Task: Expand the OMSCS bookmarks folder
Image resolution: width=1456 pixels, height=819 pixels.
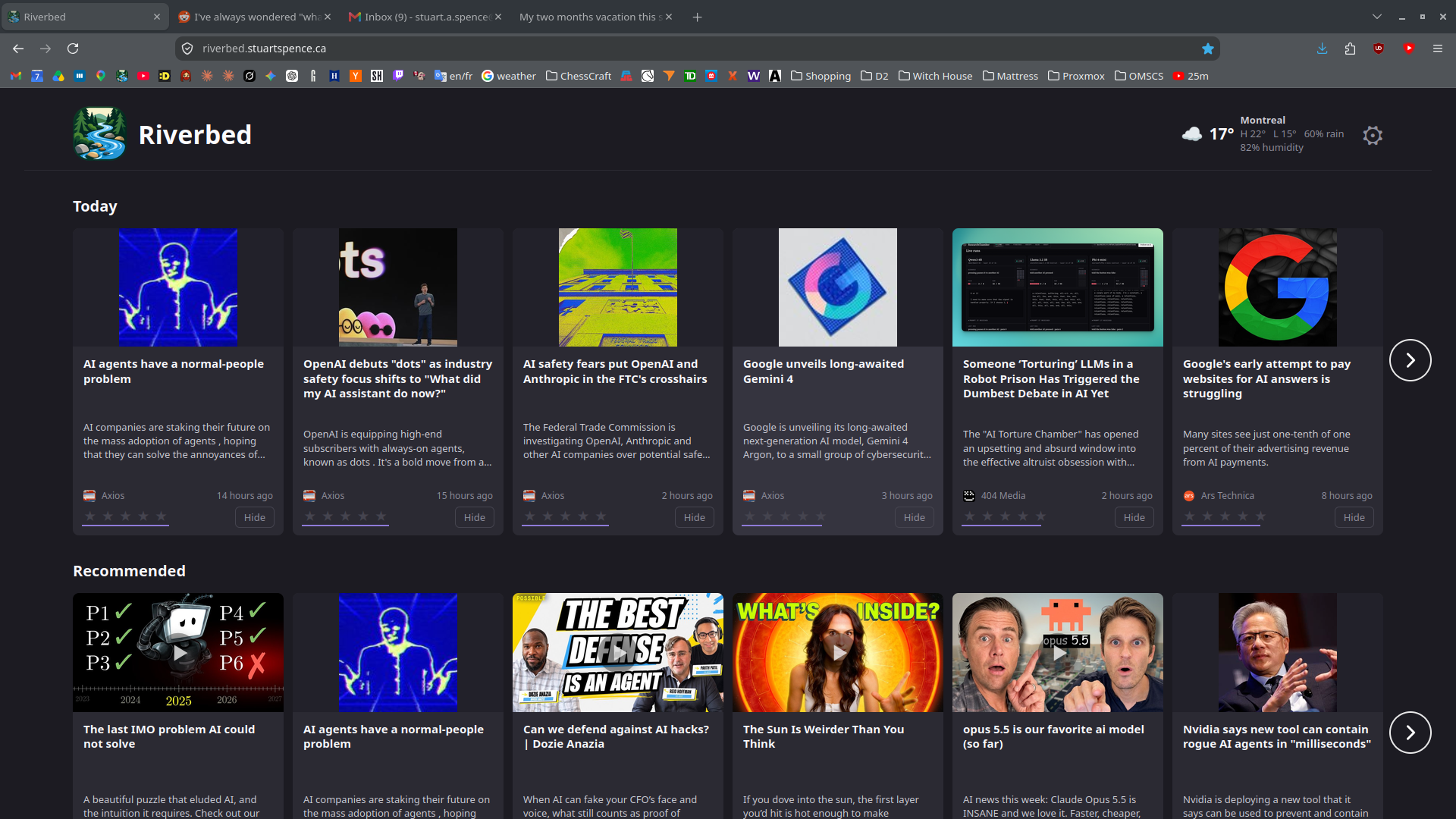Action: (x=1139, y=76)
